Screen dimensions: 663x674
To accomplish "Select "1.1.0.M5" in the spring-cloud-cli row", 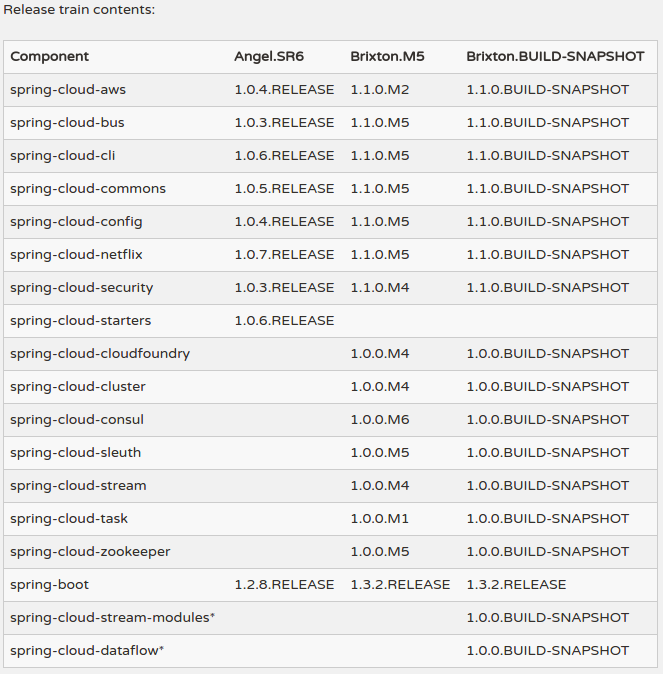I will tap(380, 156).
